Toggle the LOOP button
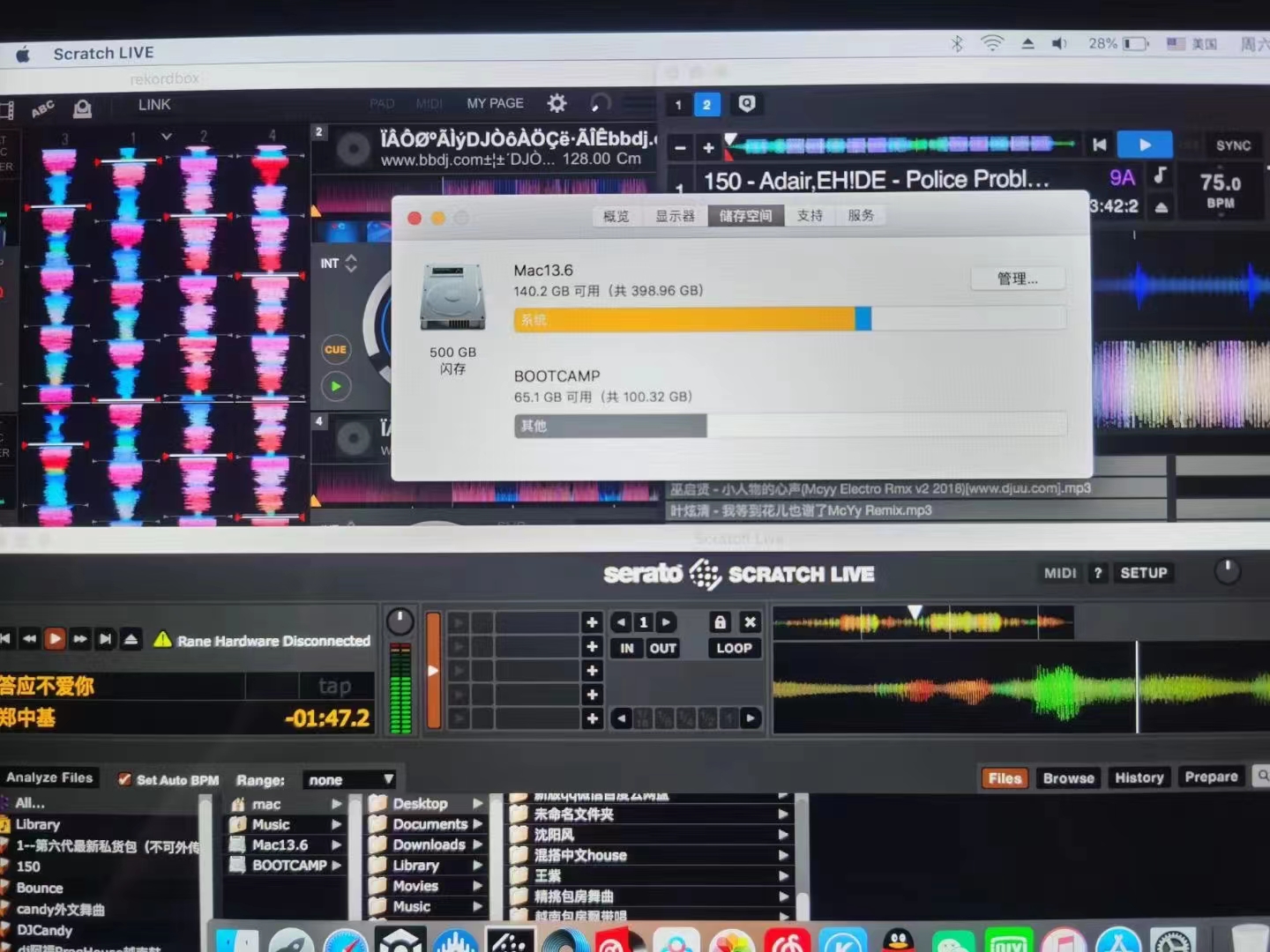 [734, 648]
